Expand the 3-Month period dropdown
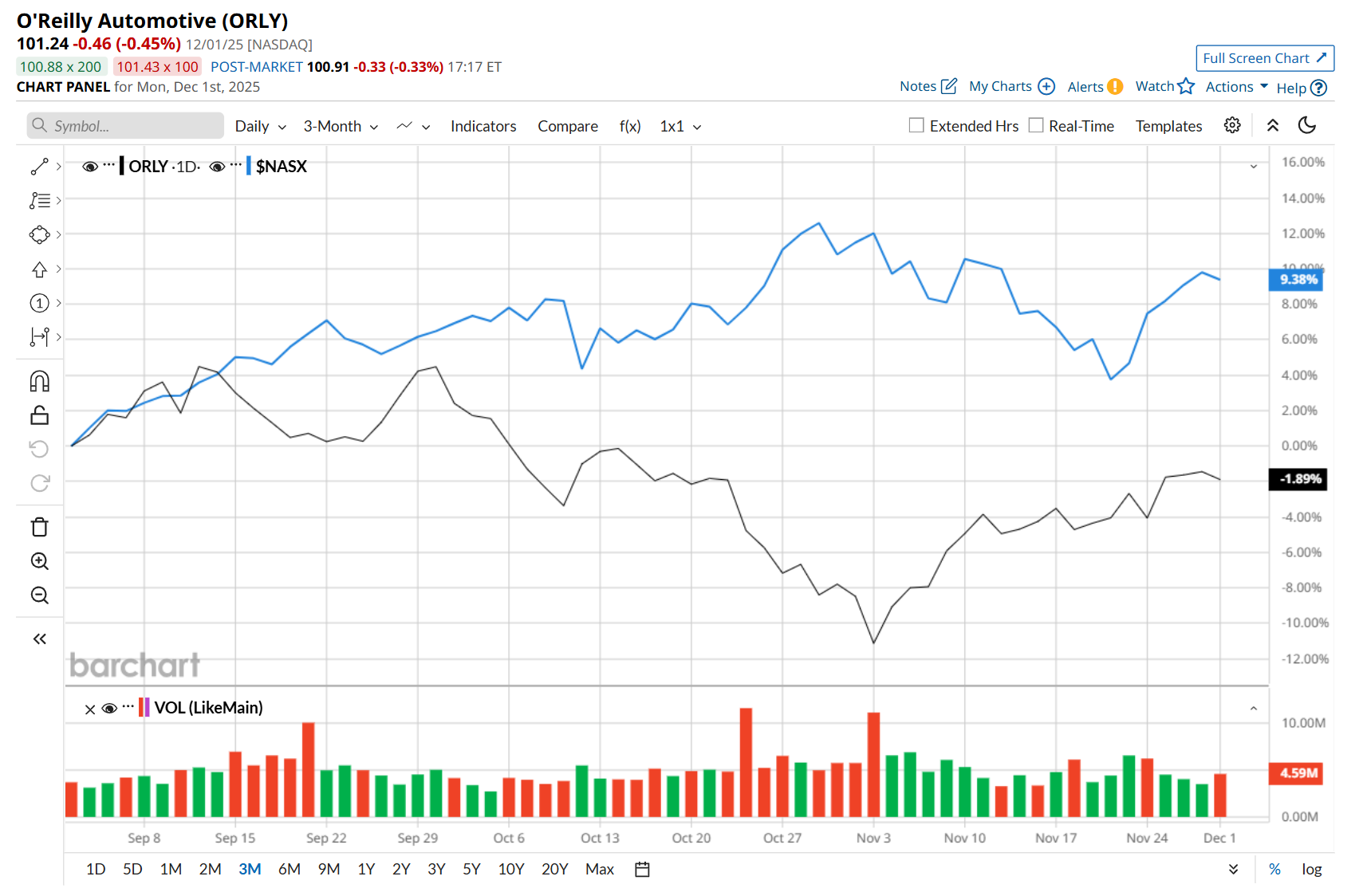Screen dimensions: 1363x896 341,126
